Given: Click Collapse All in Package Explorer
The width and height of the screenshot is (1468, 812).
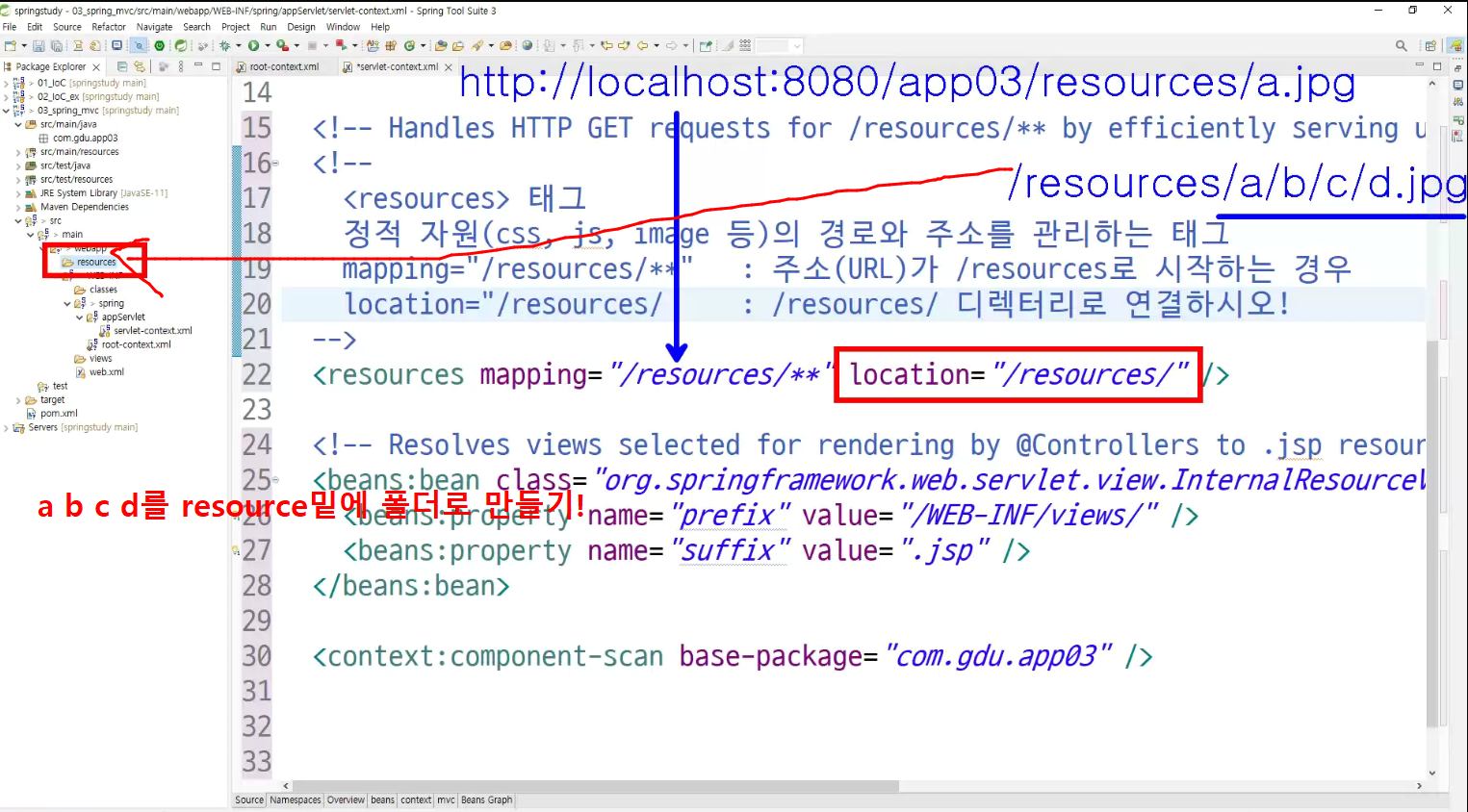Looking at the screenshot, I should [122, 66].
